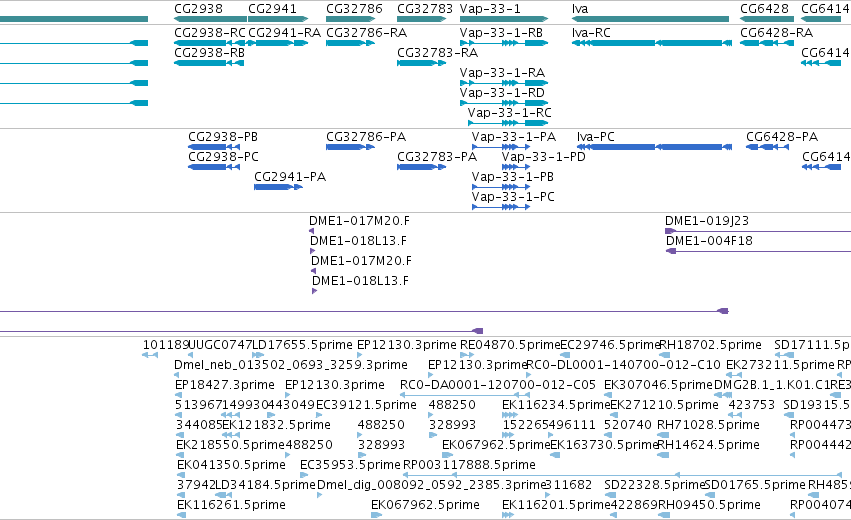
Task: Select EST LD34184.5prime
Action: click(265, 485)
